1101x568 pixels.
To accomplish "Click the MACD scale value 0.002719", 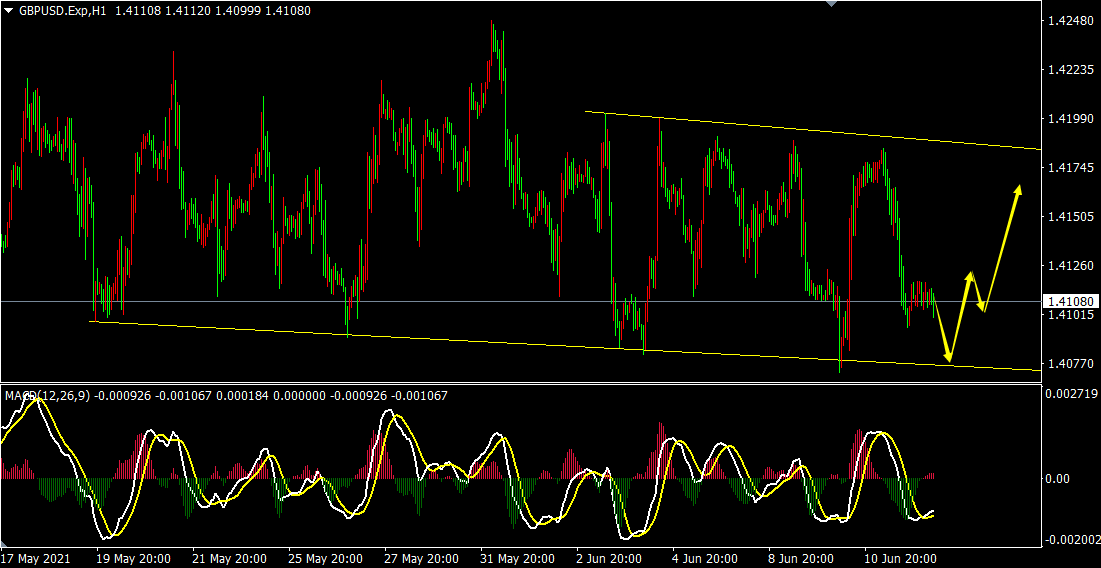I will click(x=1070, y=396).
